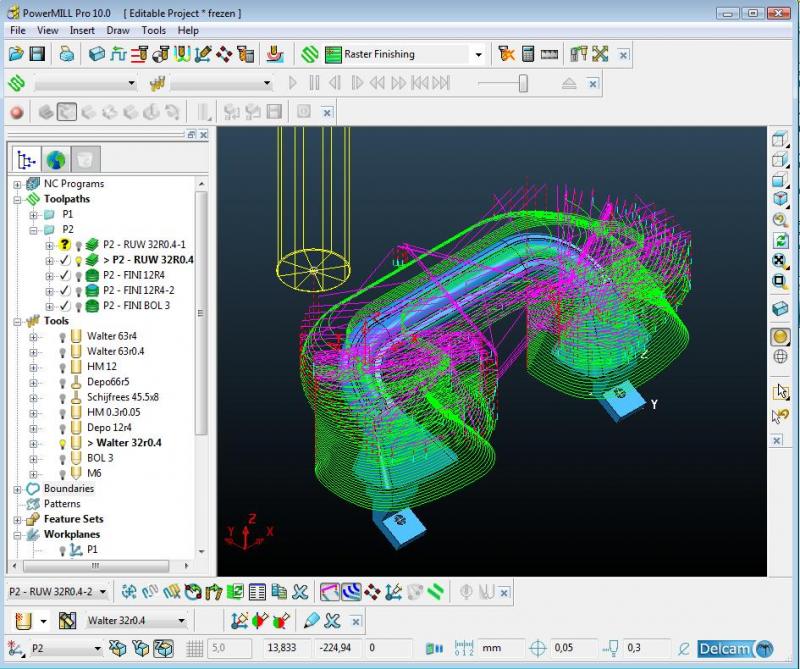
Task: Click the thickness value field 0,3
Action: point(645,648)
